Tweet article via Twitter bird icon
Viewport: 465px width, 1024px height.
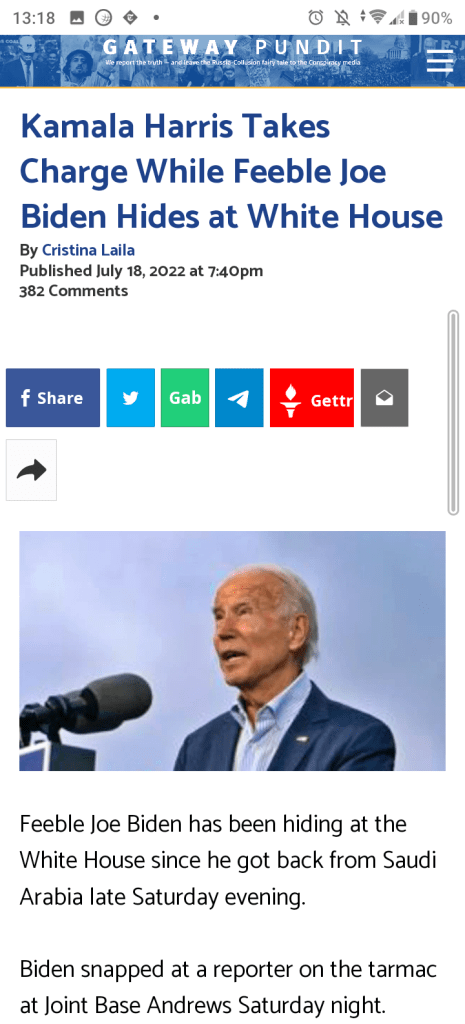click(x=131, y=398)
